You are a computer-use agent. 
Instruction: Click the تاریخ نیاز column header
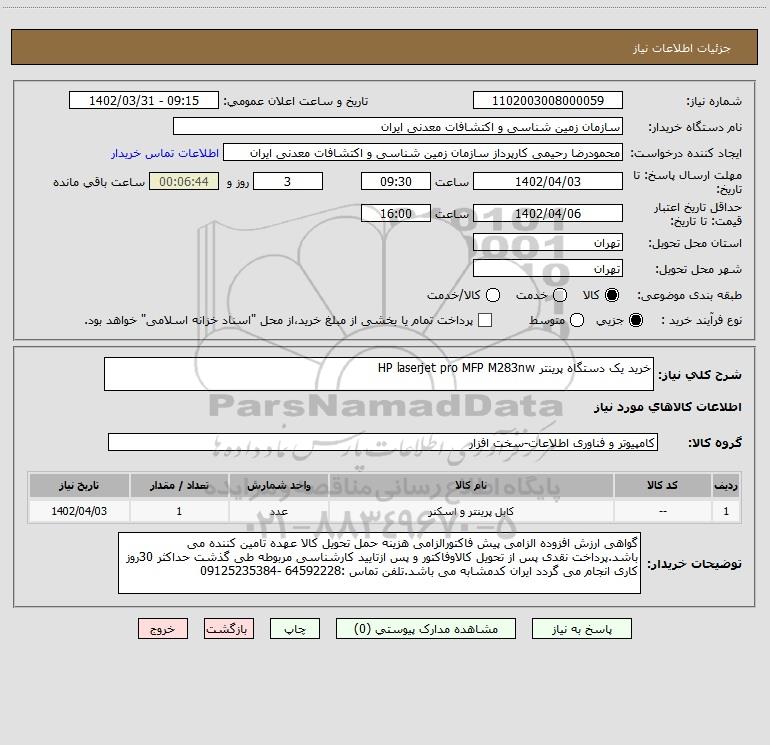[x=79, y=486]
